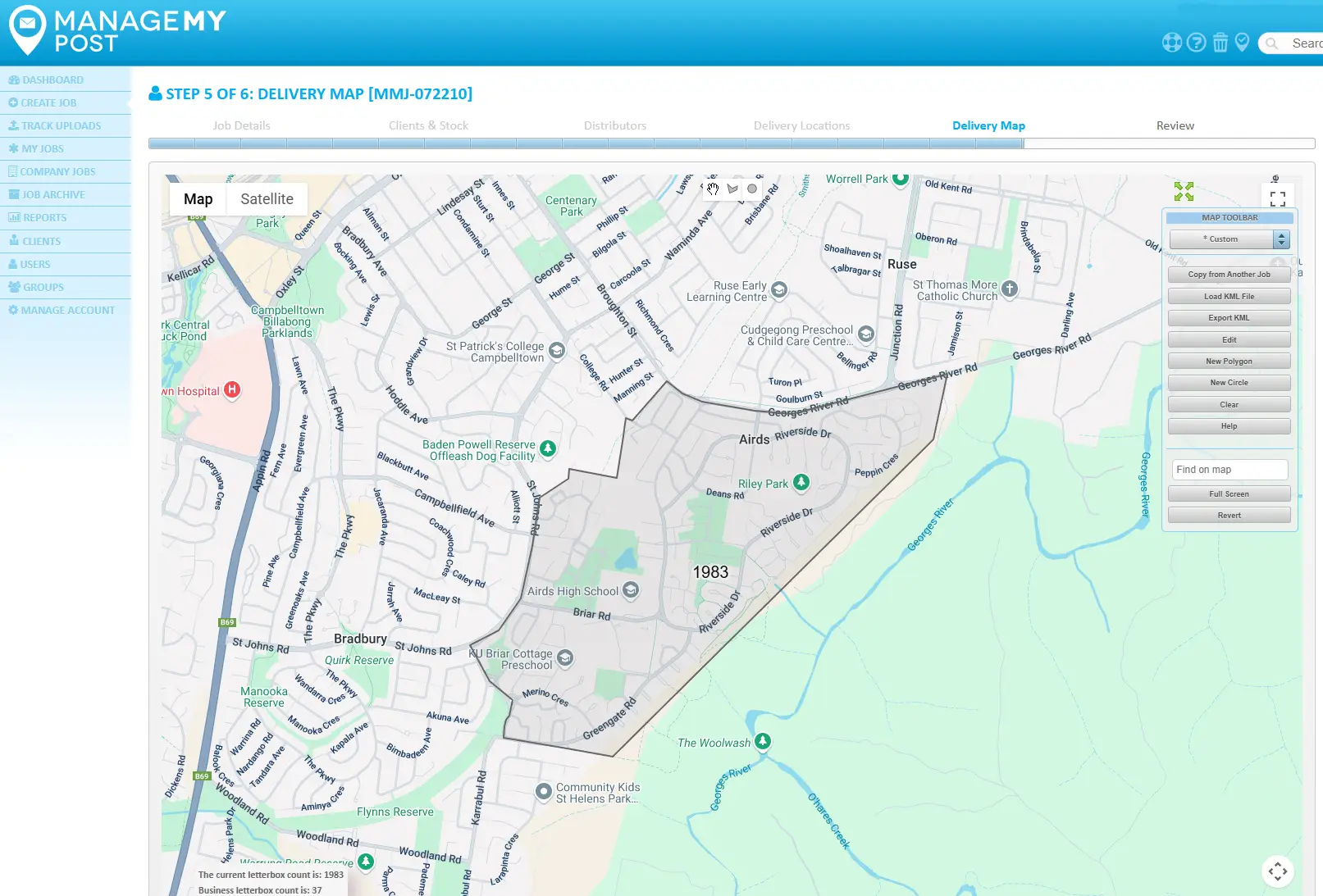This screenshot has height=896, width=1323.
Task: Click Campbelltown Hospital marker icon
Action: click(232, 390)
